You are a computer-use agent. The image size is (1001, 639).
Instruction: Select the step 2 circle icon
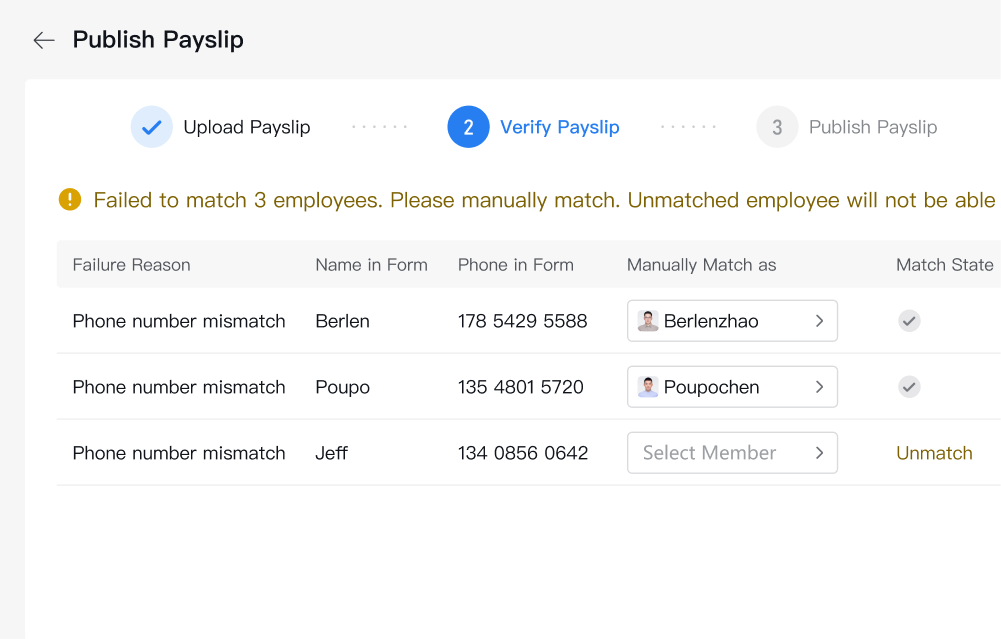469,127
